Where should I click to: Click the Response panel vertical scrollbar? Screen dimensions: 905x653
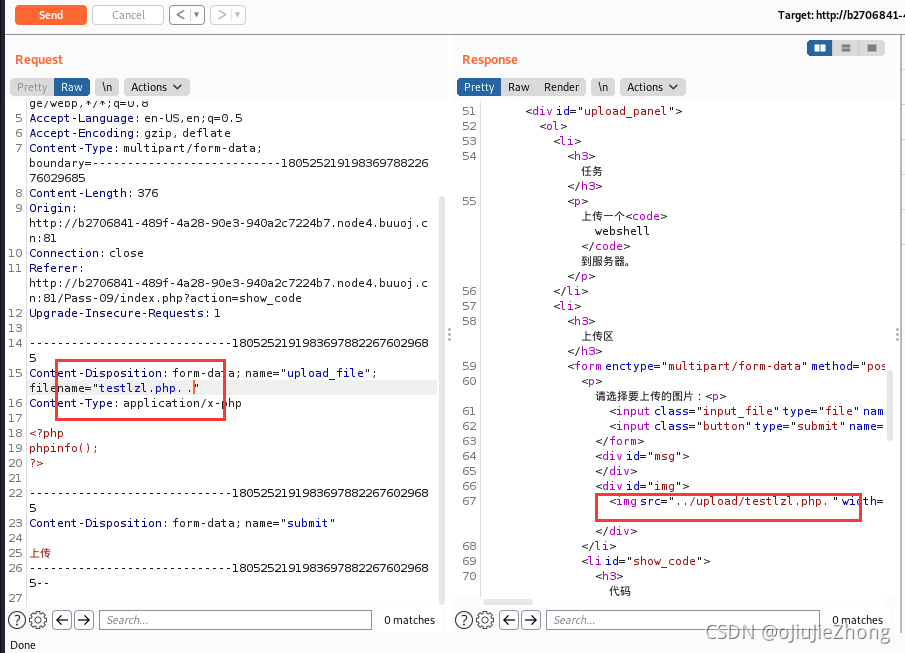click(890, 406)
